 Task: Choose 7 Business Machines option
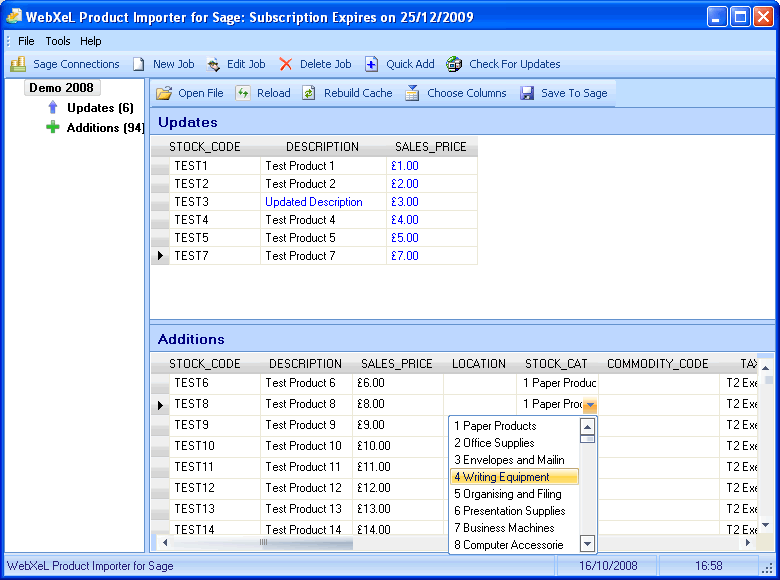click(515, 528)
